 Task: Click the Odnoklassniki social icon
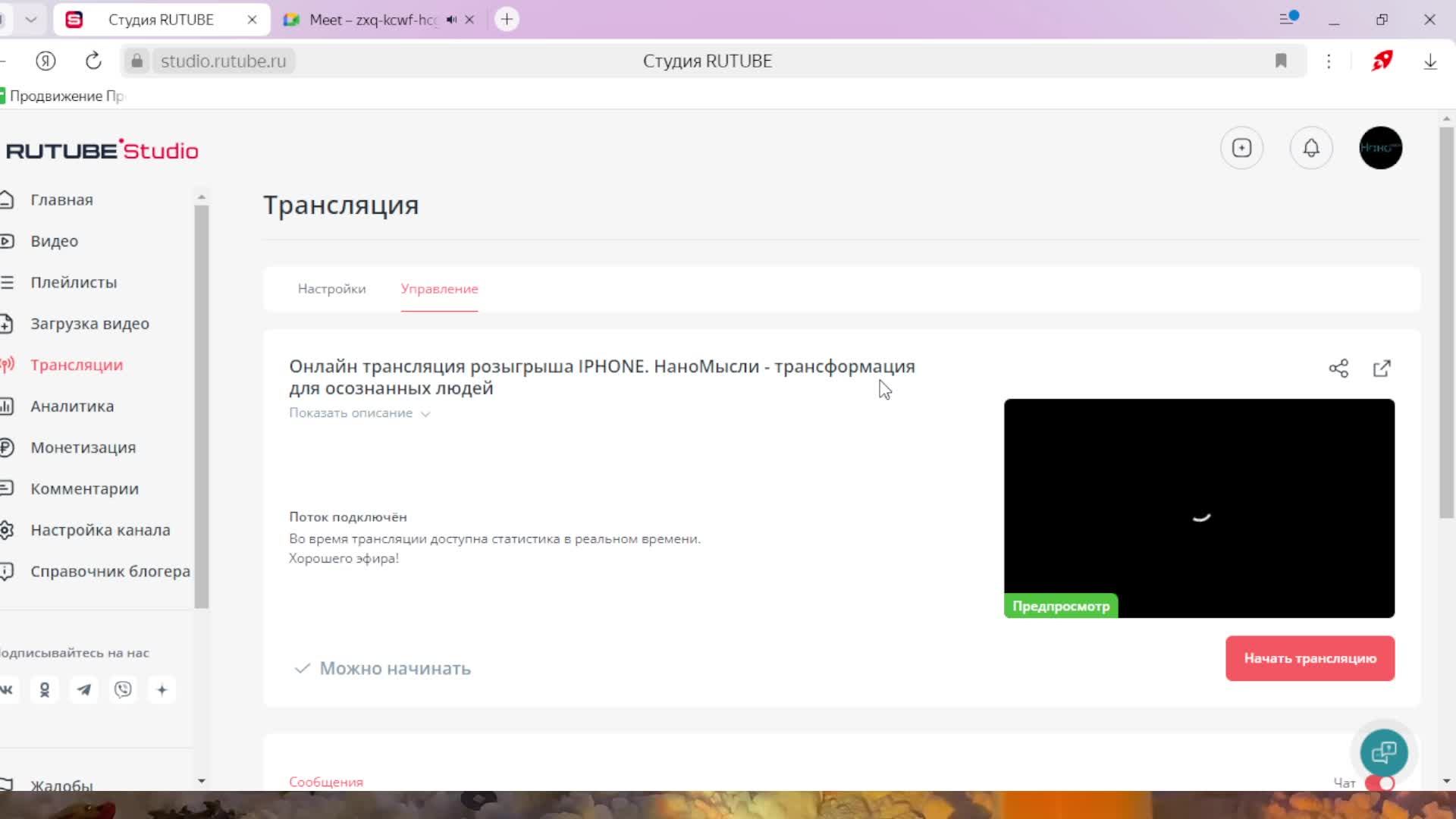(45, 689)
